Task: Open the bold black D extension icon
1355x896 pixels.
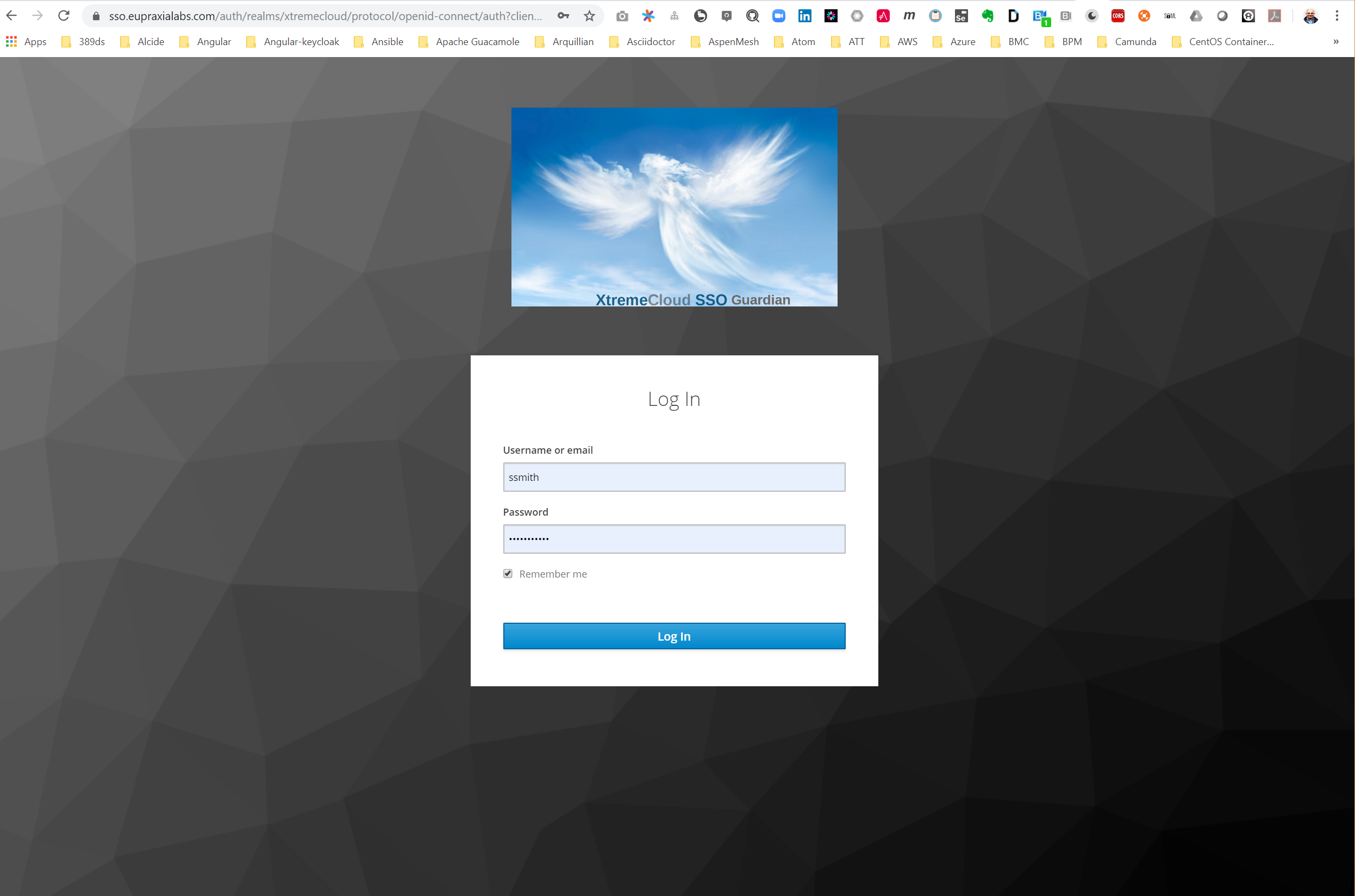Action: click(x=1013, y=16)
